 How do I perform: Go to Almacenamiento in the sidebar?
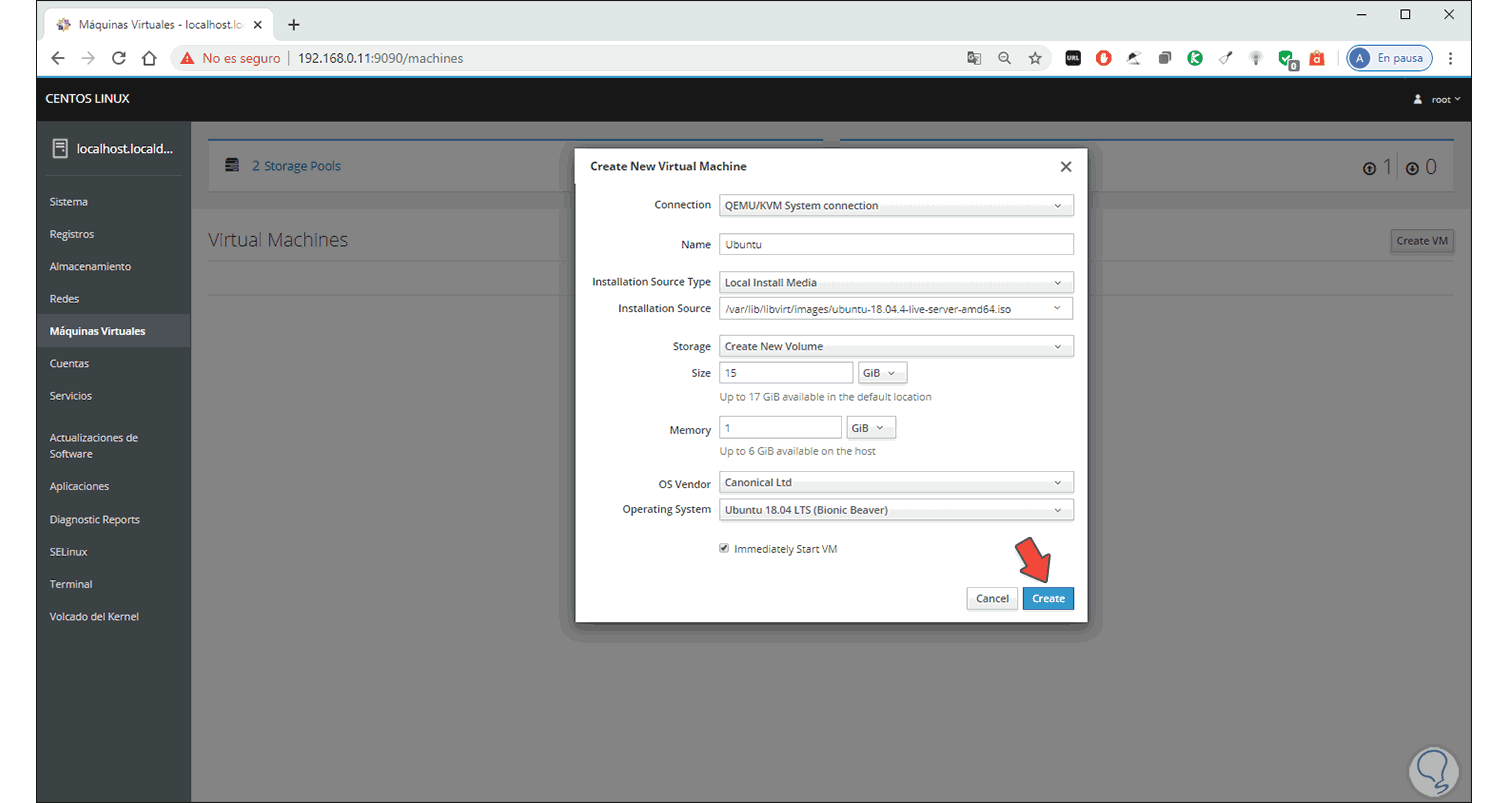(90, 267)
